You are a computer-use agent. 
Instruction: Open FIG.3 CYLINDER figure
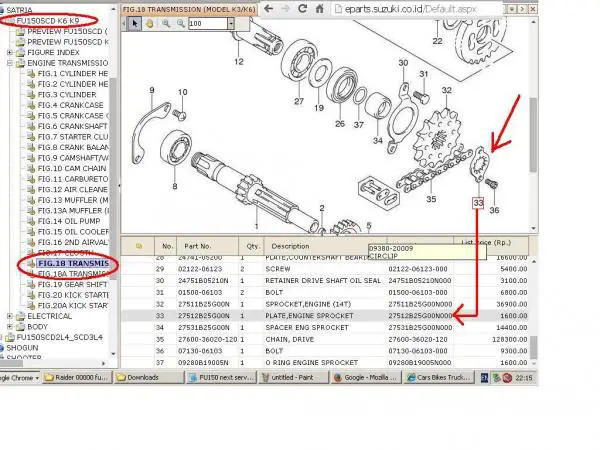(67, 95)
